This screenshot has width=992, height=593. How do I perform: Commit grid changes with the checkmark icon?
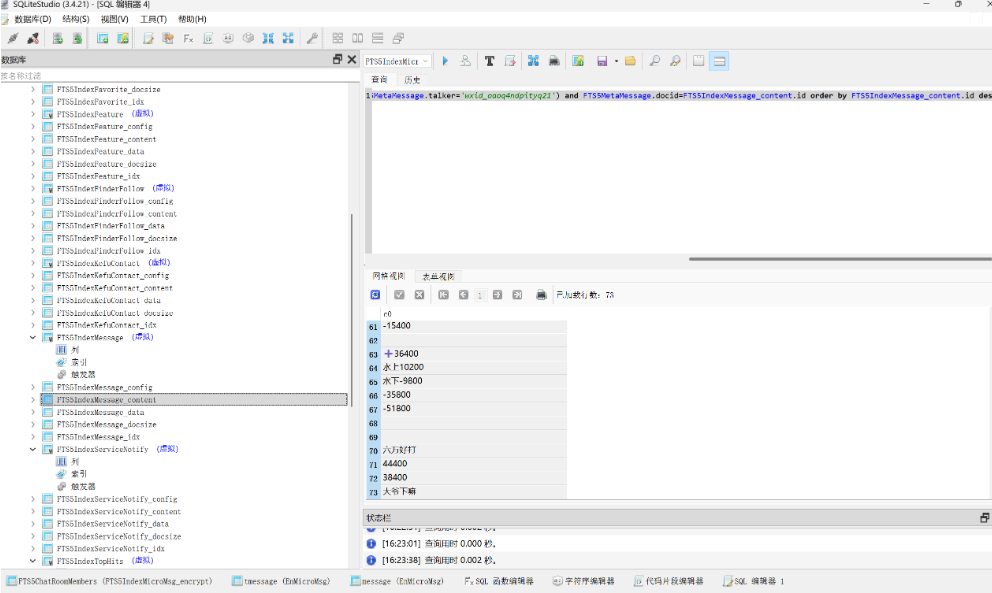coord(398,295)
